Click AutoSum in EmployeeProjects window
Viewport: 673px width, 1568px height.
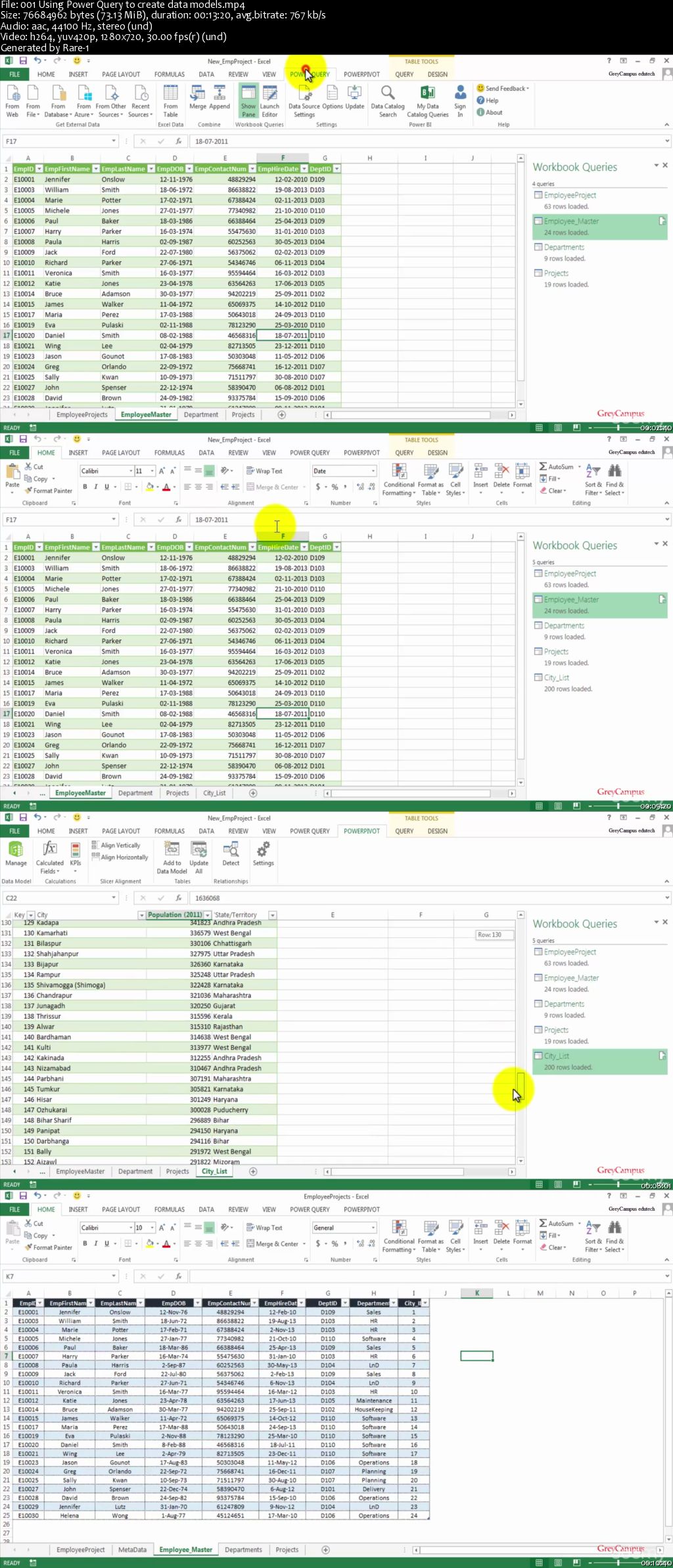pos(557,1224)
